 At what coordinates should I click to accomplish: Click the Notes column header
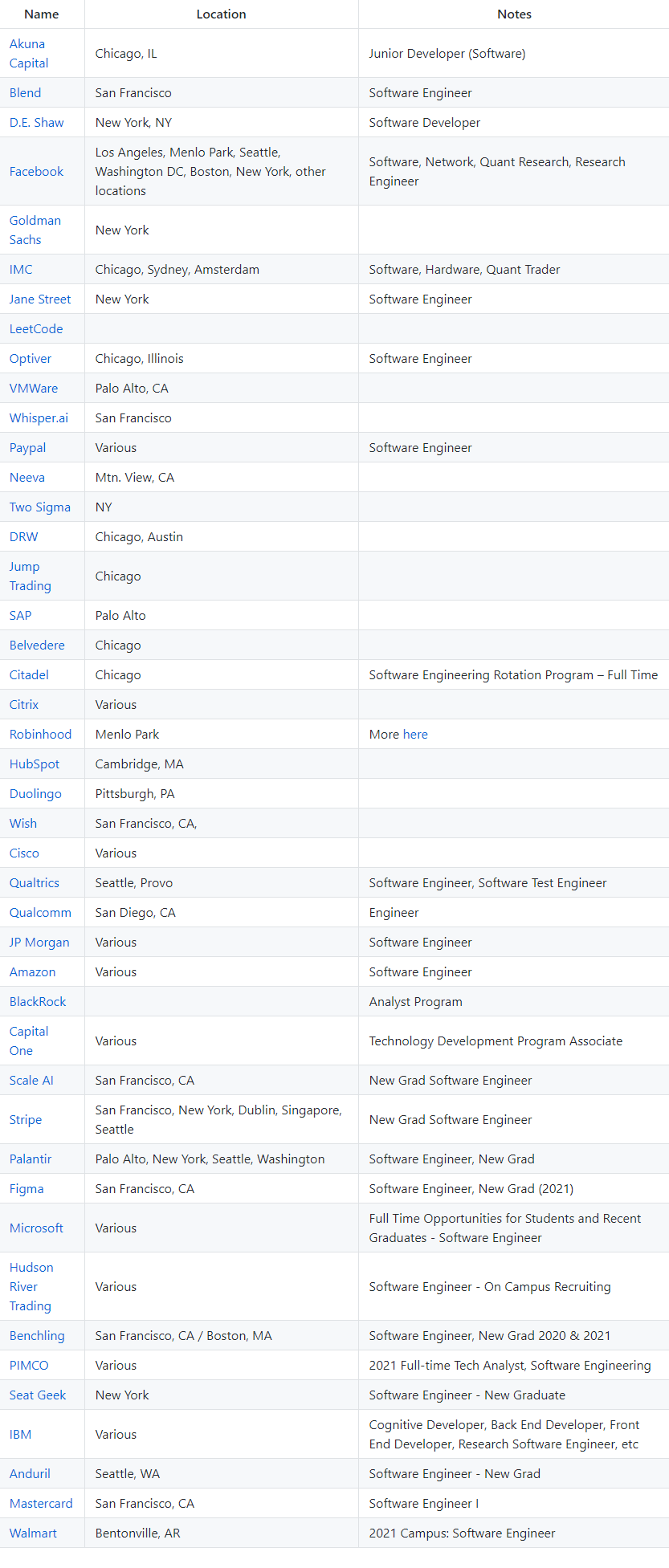coord(514,14)
